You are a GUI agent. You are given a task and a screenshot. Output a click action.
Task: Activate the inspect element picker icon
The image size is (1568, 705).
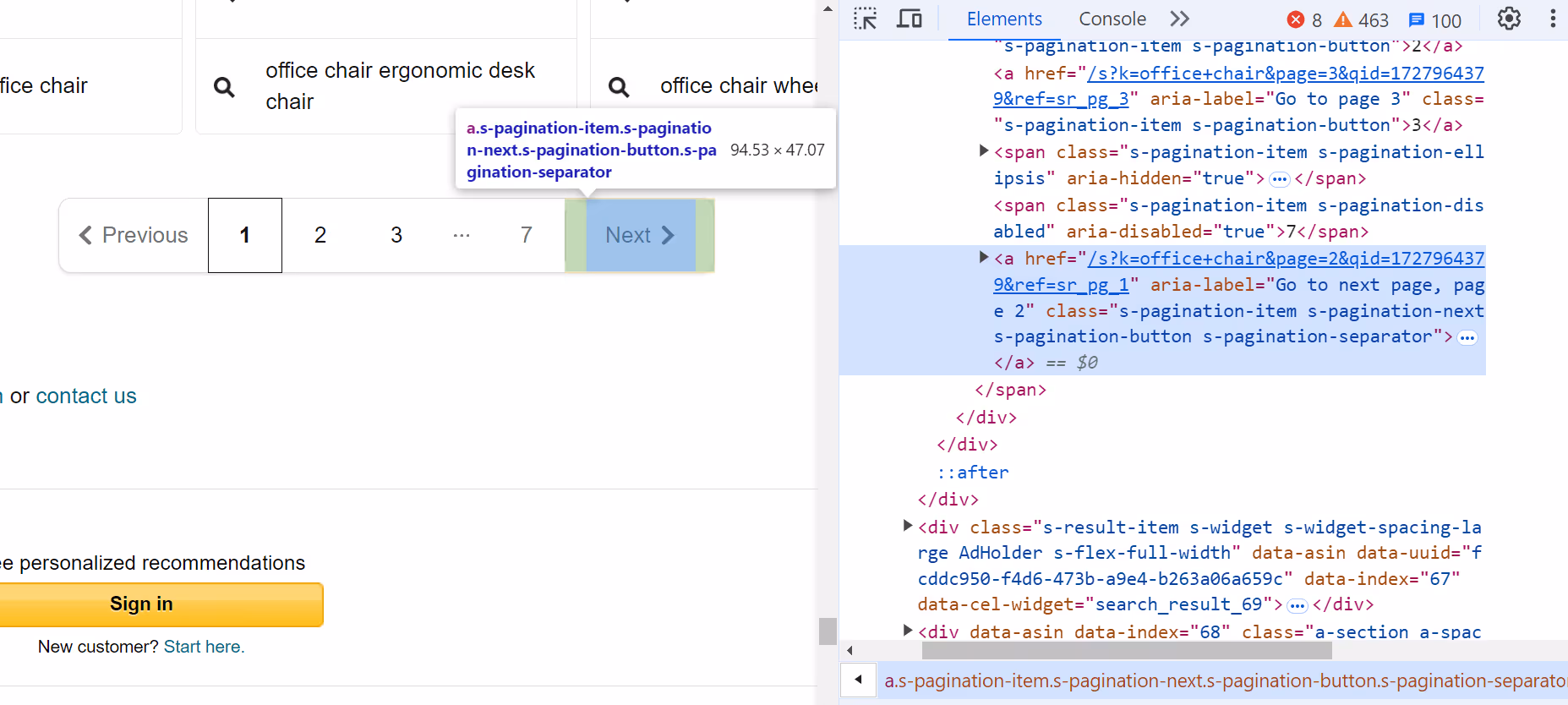coord(865,19)
